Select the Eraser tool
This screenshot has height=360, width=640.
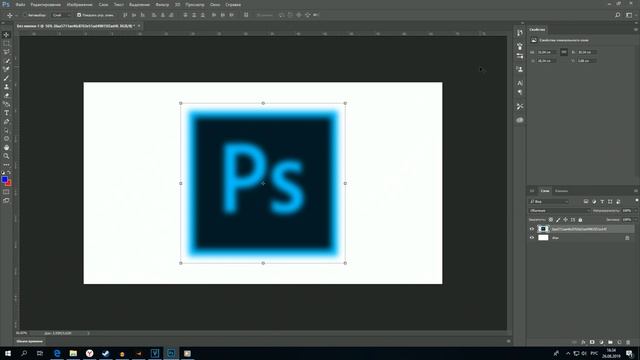coord(7,96)
